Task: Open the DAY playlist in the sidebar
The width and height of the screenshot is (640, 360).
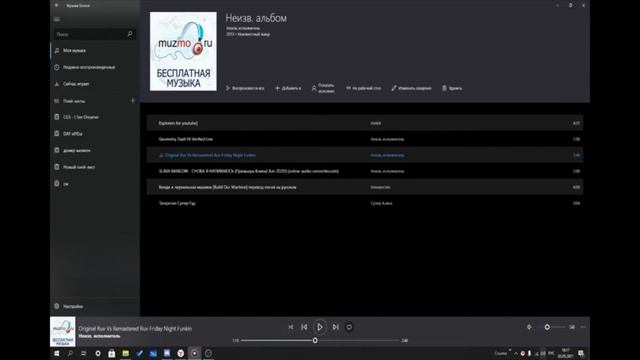Action: click(95, 134)
